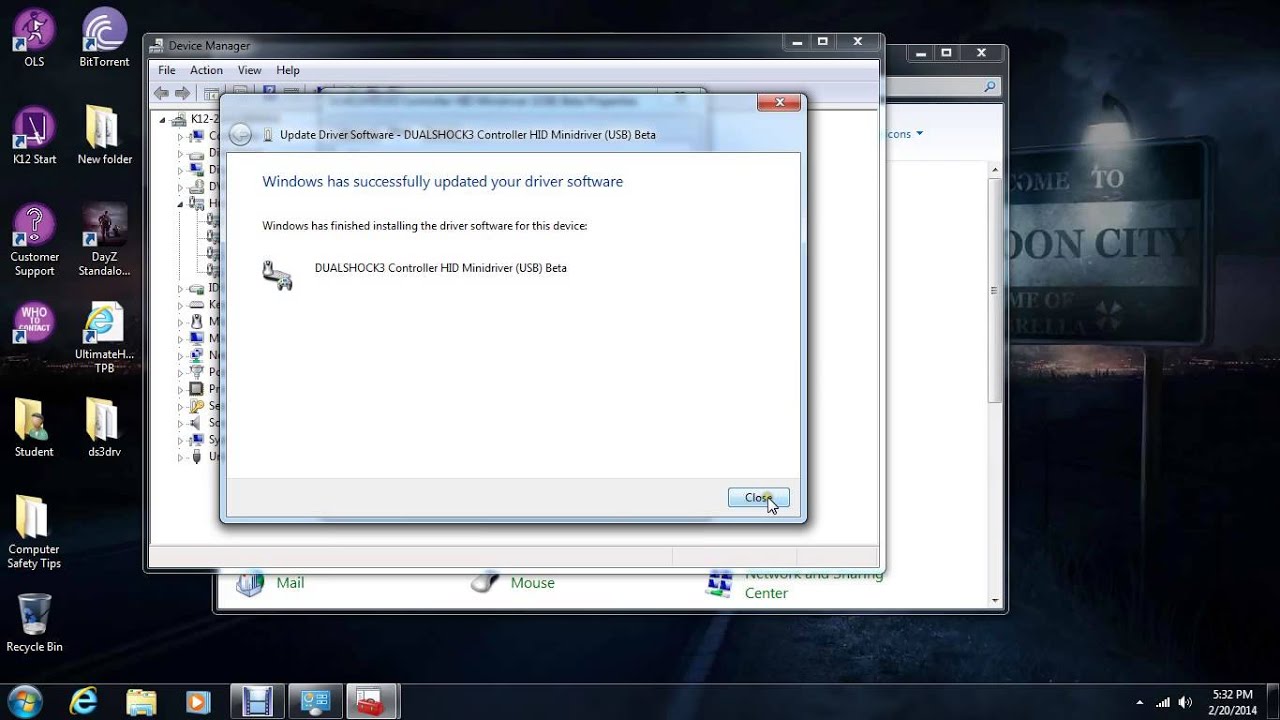Click the back arrow in the Update Driver dialog
Viewport: 1280px width, 720px height.
240,134
